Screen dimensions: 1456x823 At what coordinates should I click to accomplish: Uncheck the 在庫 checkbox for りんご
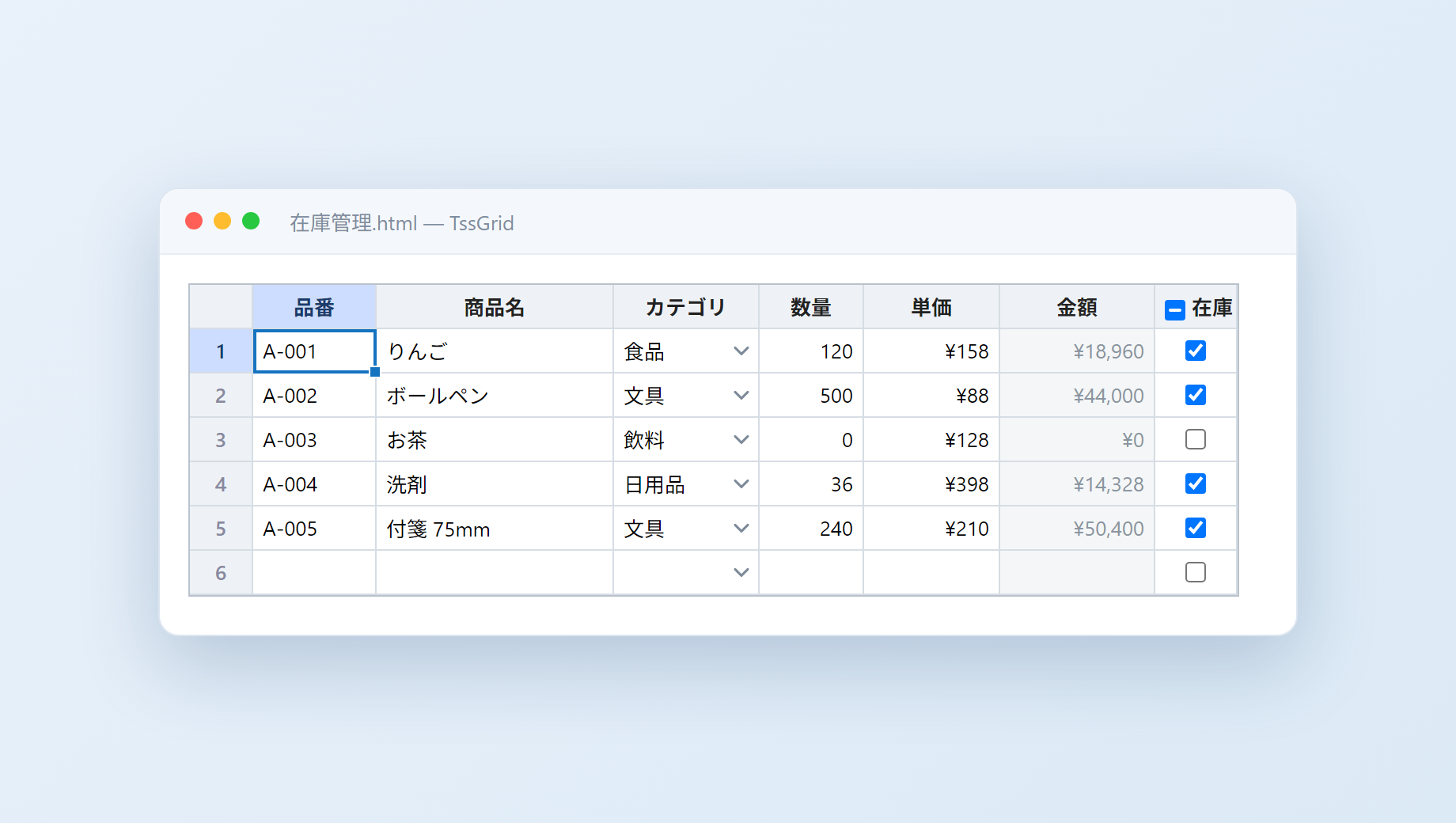1196,351
